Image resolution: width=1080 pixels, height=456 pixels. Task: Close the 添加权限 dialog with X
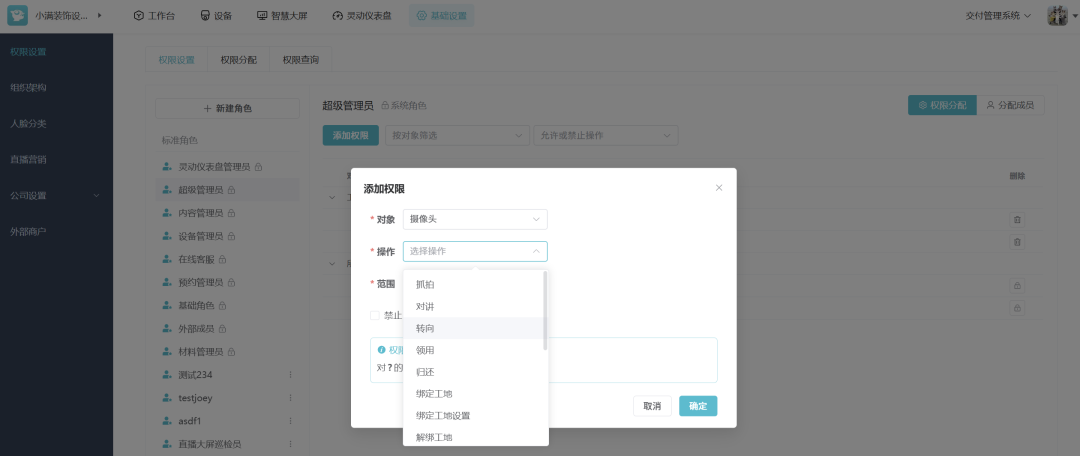[x=718, y=187]
